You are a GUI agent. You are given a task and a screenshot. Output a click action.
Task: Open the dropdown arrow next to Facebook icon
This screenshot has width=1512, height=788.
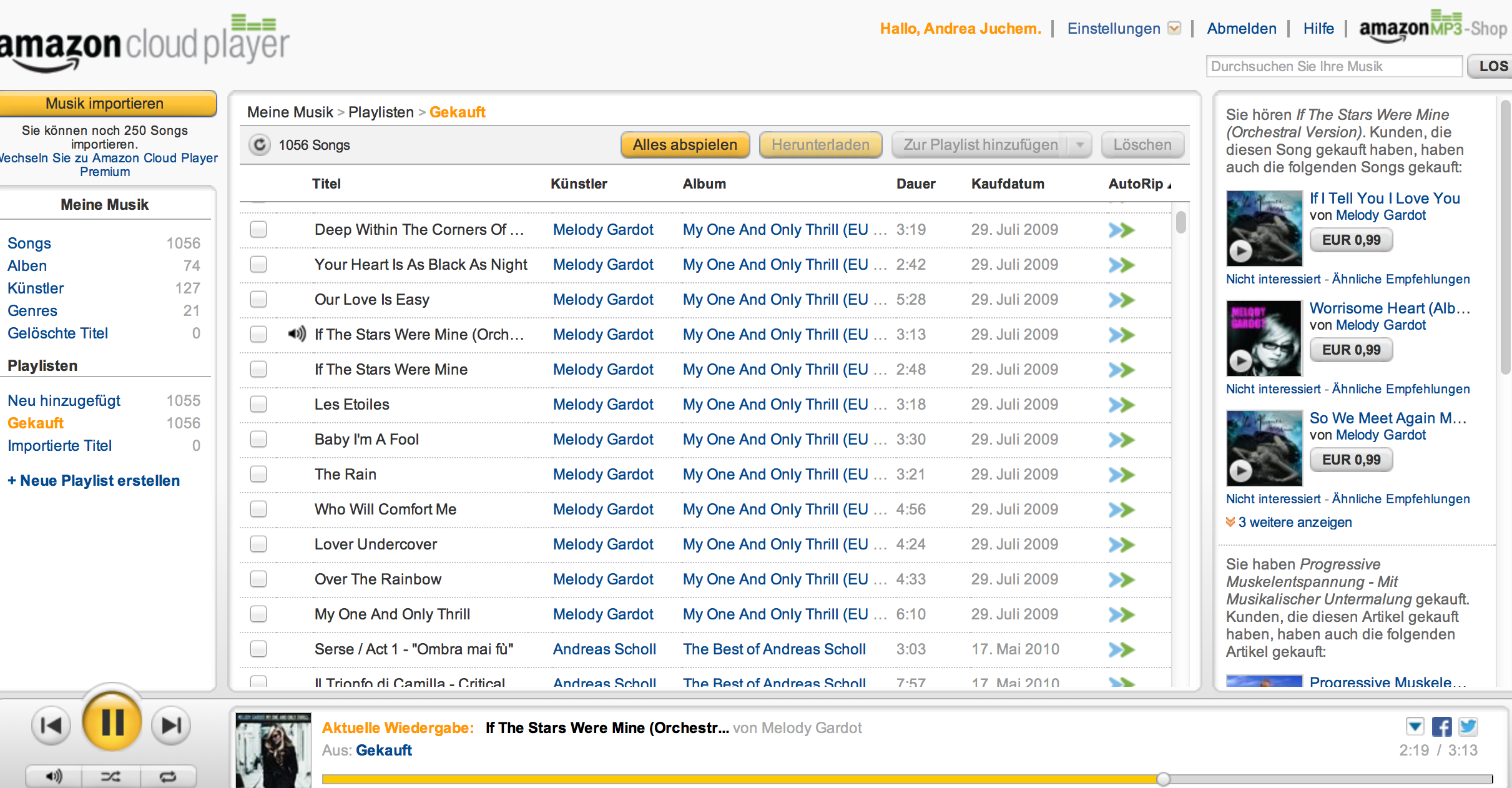click(x=1415, y=727)
